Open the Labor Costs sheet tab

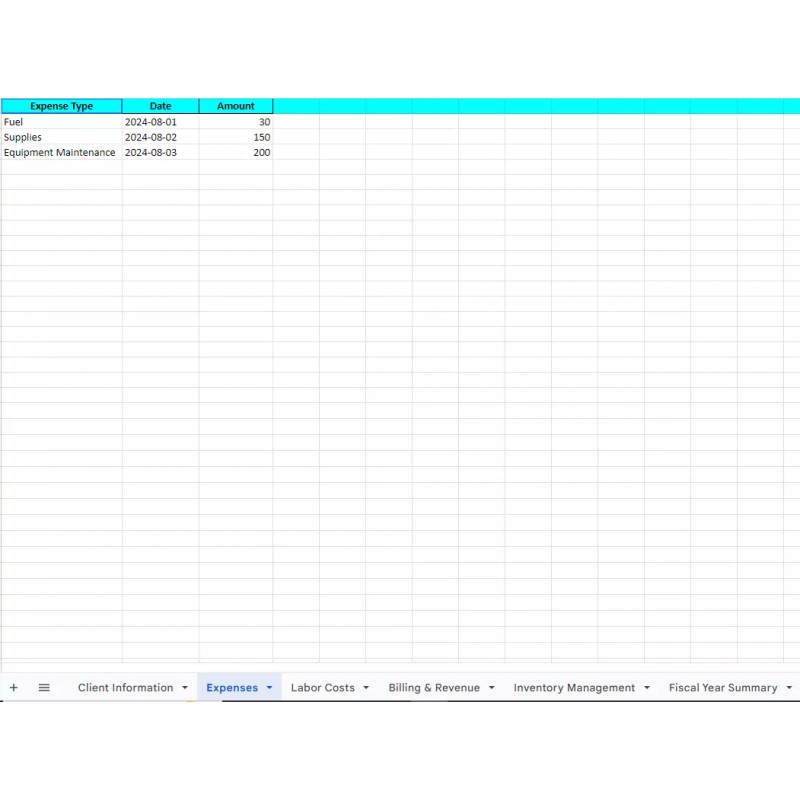tap(322, 688)
